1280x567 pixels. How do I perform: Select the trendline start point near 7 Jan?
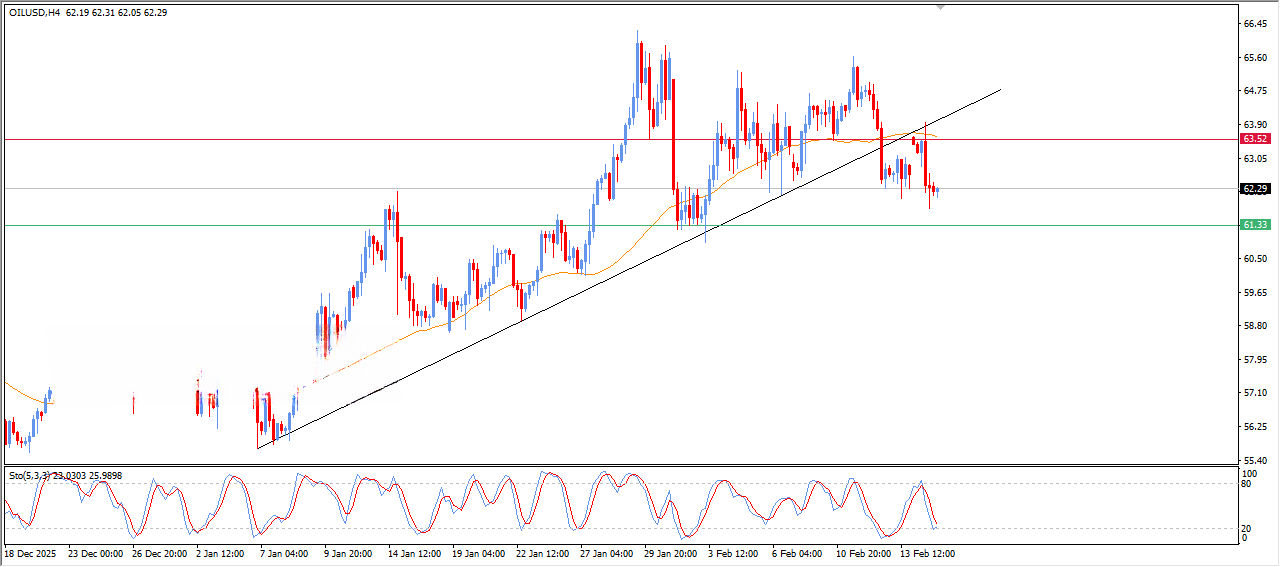(258, 447)
